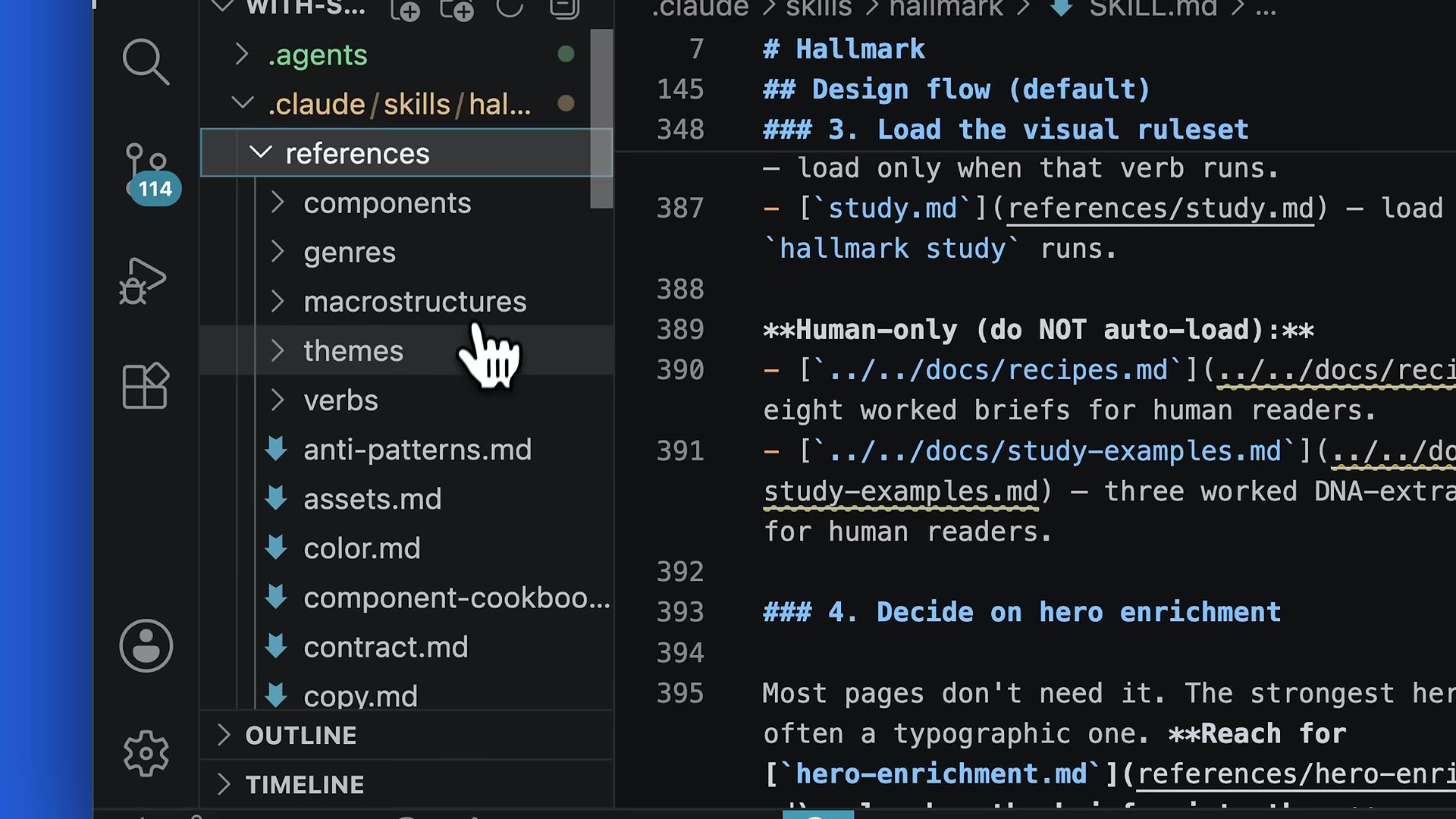Click the sticky header '# Hallmark' line
Screen dimensions: 1456x819
843,49
